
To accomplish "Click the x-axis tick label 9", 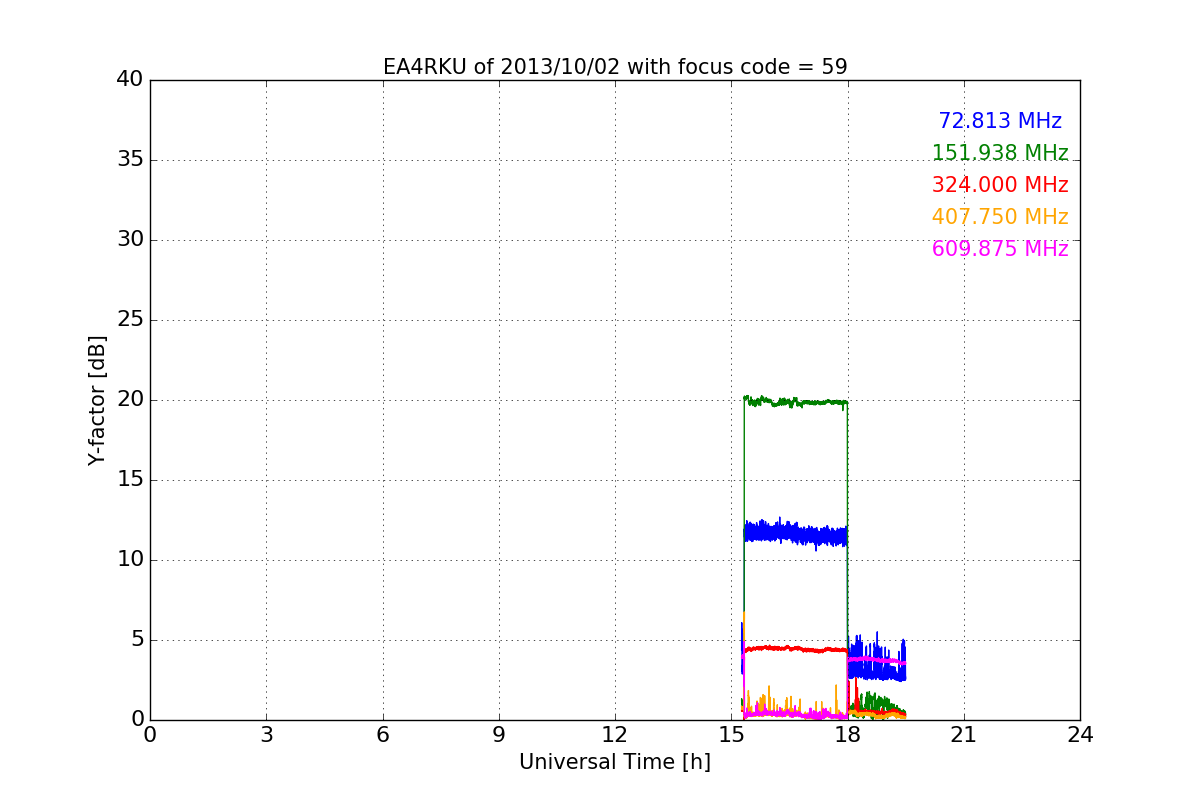I will point(499,735).
